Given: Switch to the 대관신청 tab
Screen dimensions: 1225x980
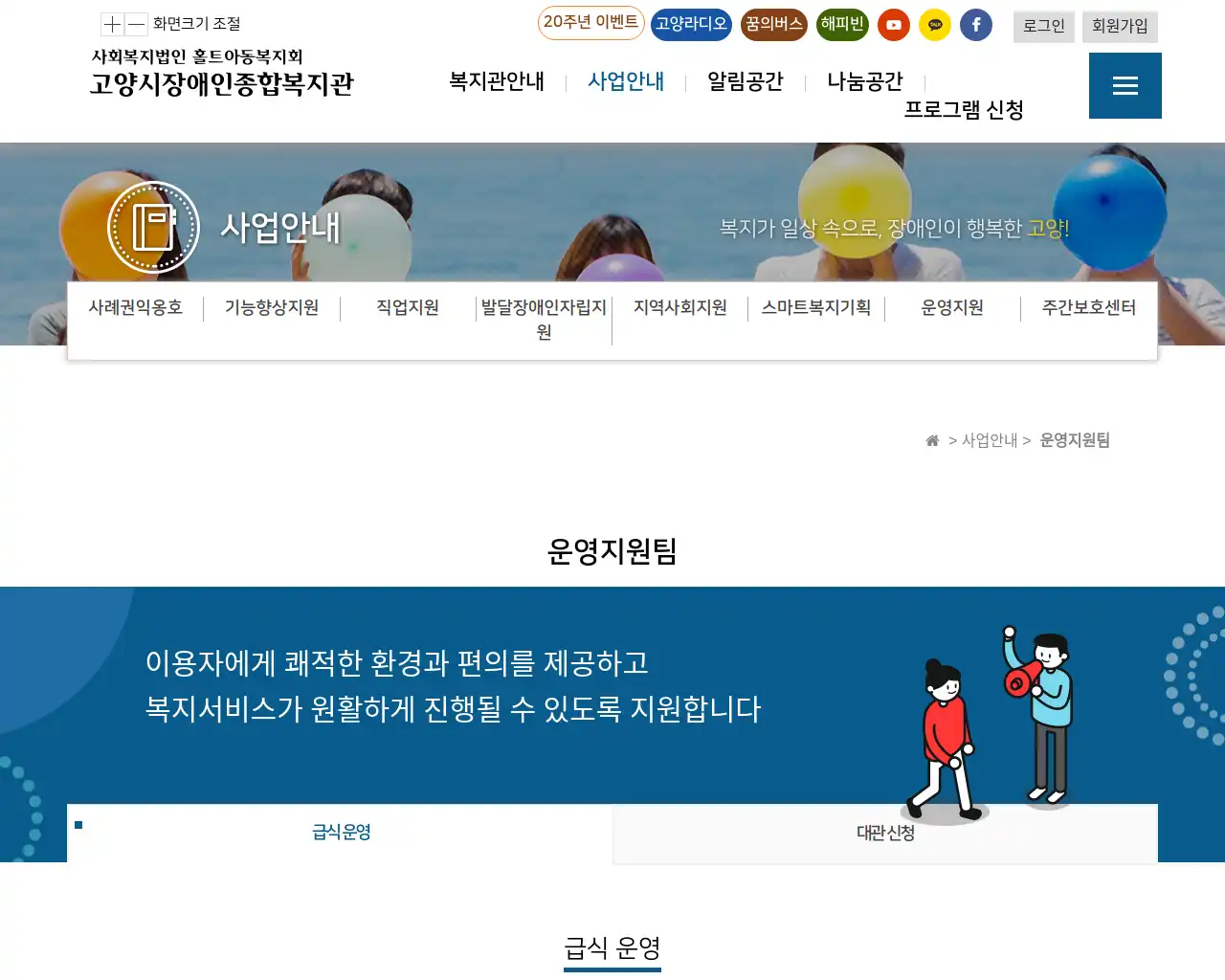Looking at the screenshot, I should [x=885, y=834].
